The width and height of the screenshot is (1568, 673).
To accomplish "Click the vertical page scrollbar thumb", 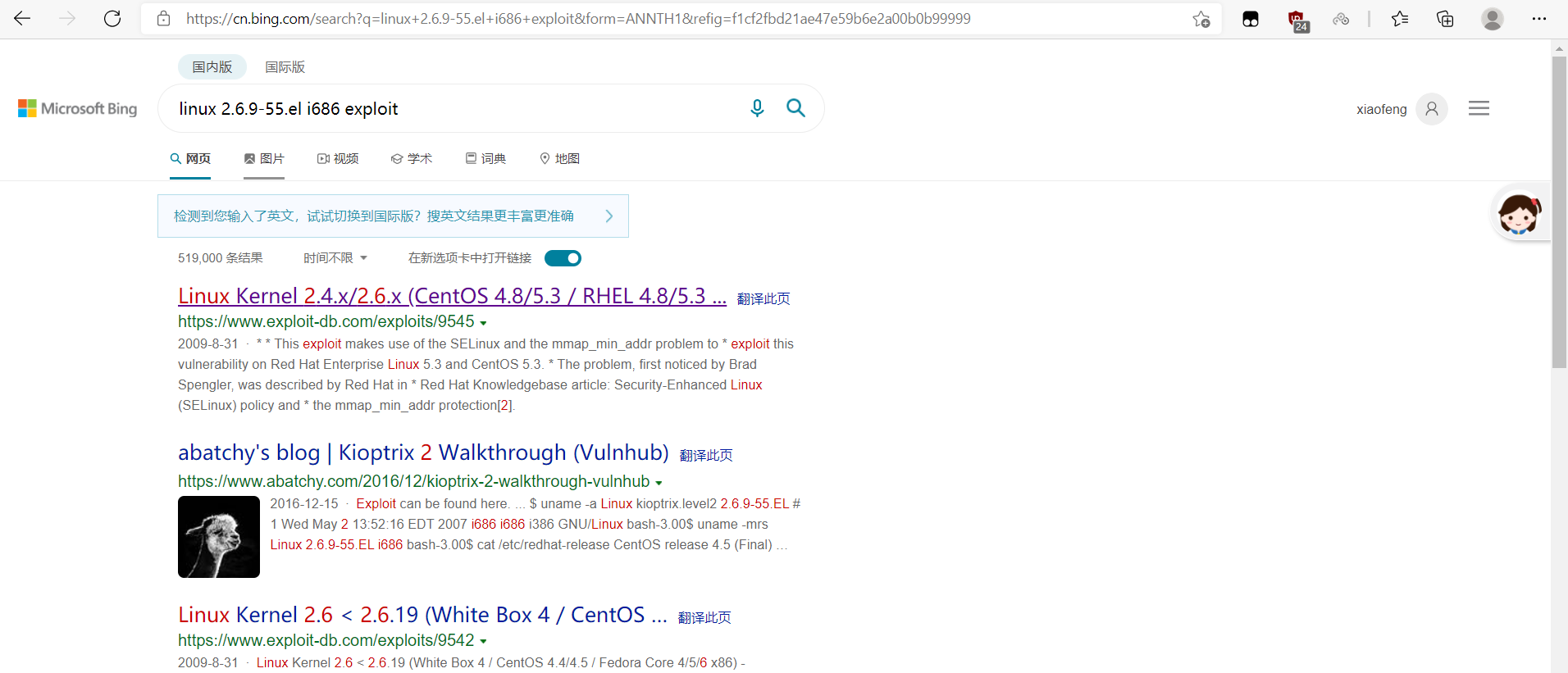I will click(1559, 212).
